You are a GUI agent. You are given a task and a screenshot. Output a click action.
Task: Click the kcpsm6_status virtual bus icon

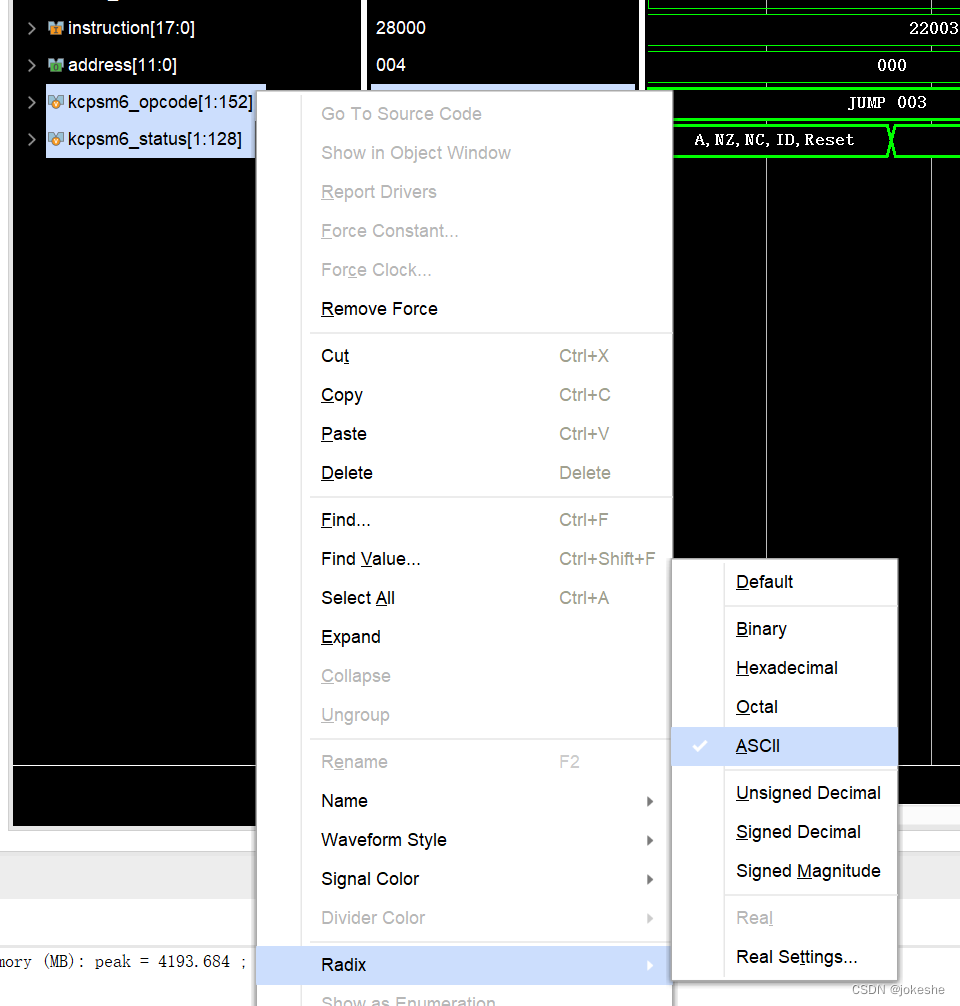pyautogui.click(x=57, y=139)
